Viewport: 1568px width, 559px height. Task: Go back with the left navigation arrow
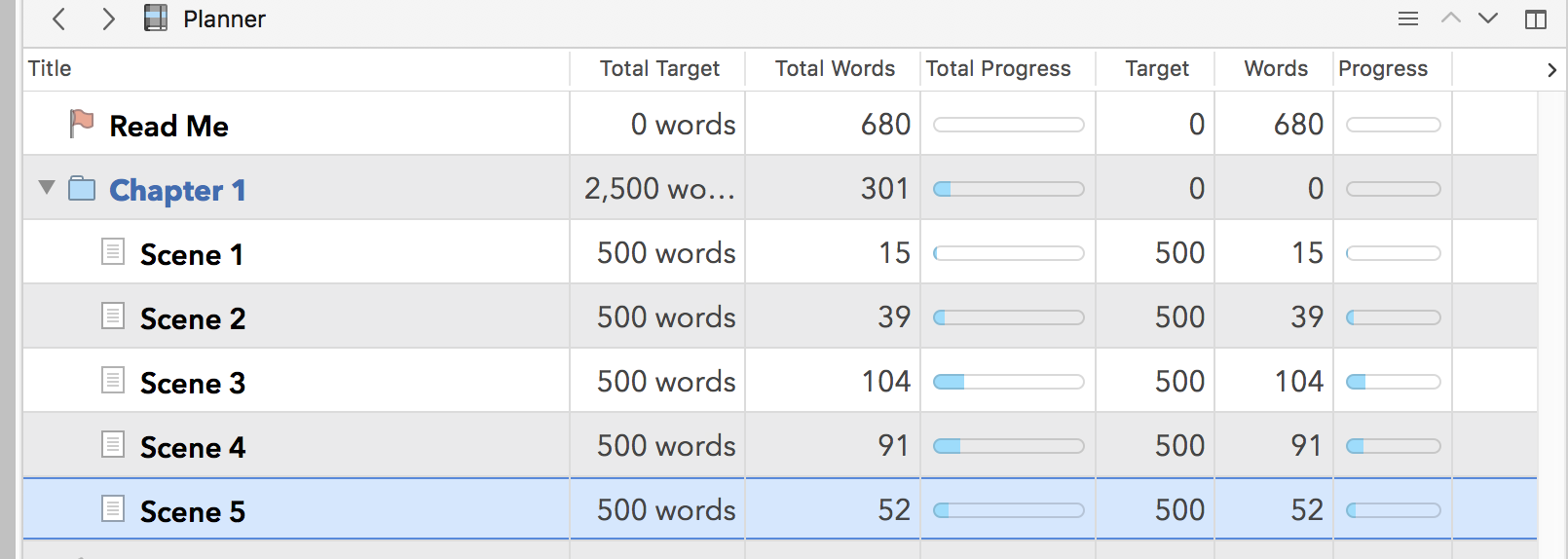coord(59,19)
